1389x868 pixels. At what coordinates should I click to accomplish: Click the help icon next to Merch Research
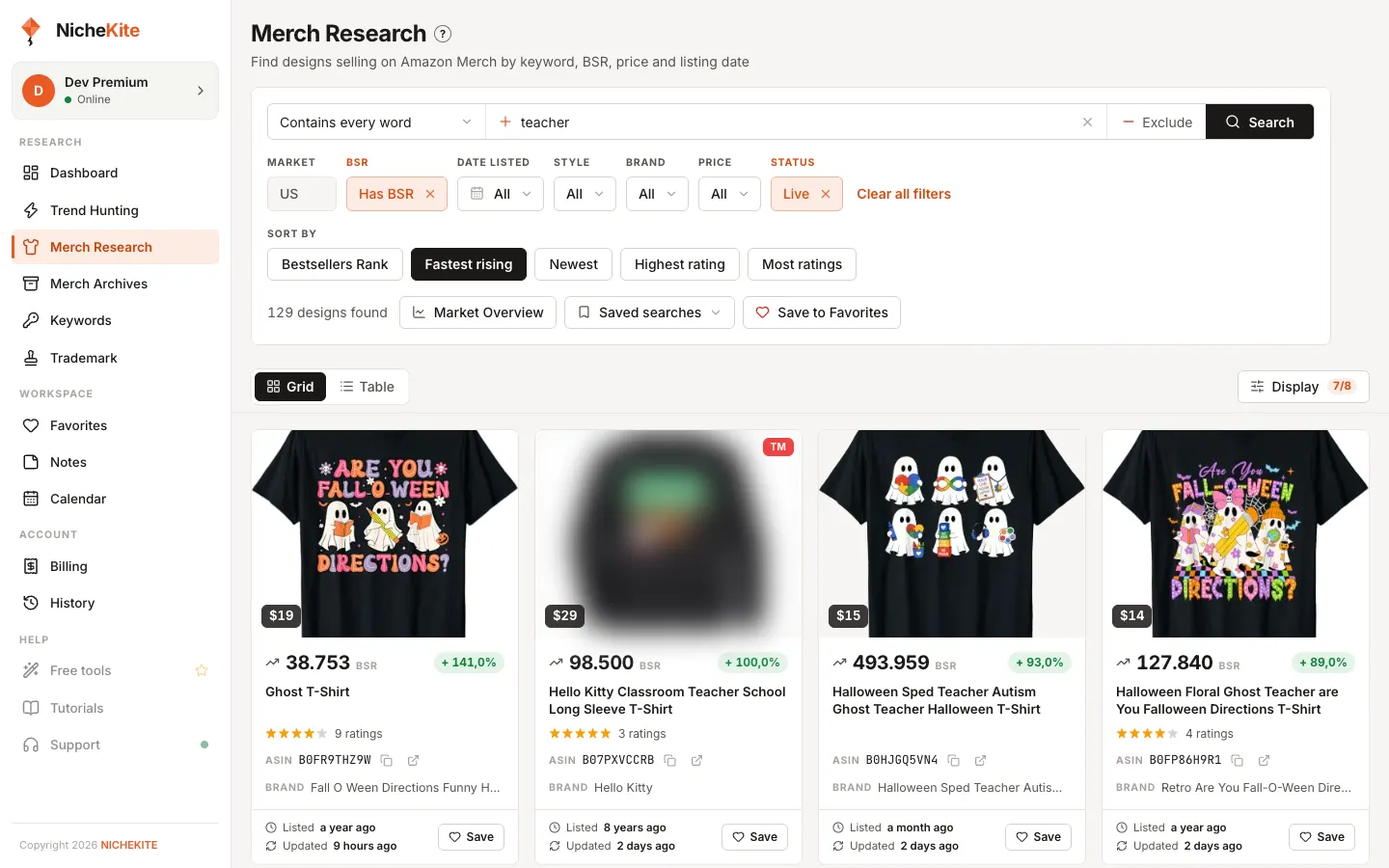[x=443, y=34]
